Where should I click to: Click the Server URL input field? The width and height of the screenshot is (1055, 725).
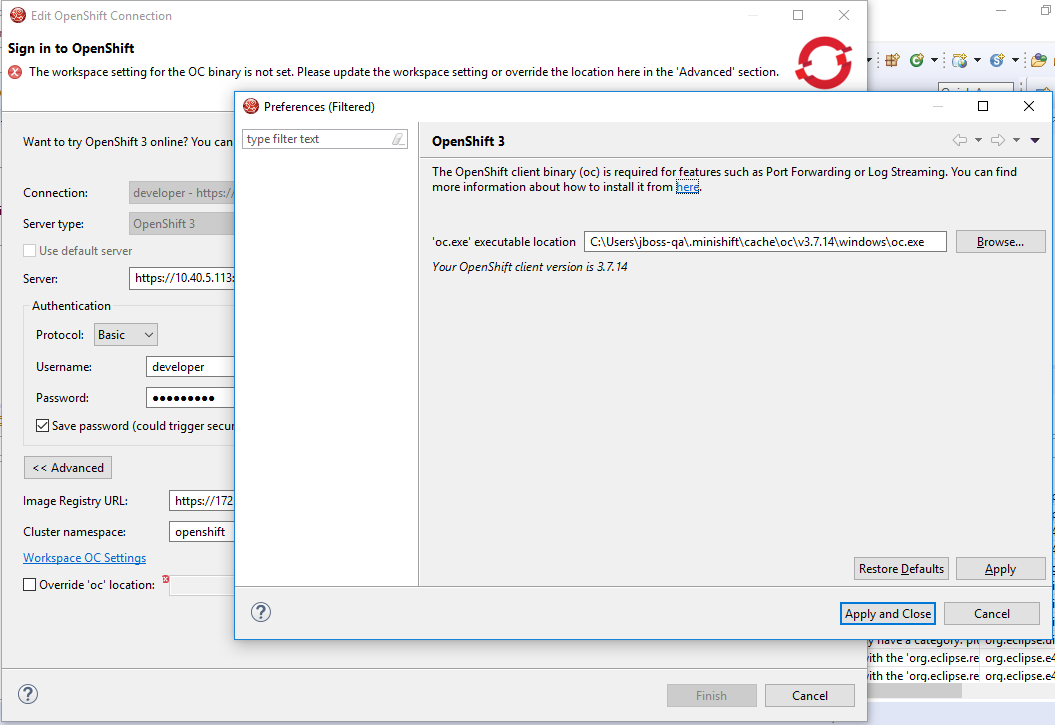pyautogui.click(x=182, y=278)
